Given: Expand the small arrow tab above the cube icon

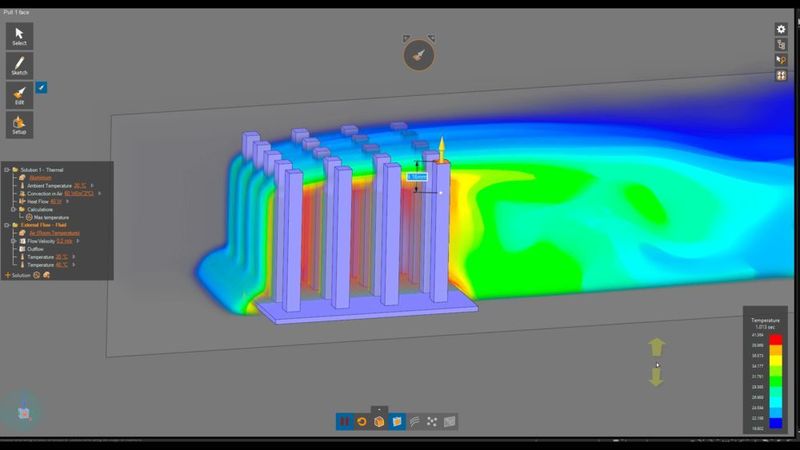Looking at the screenshot, I should coord(379,409).
